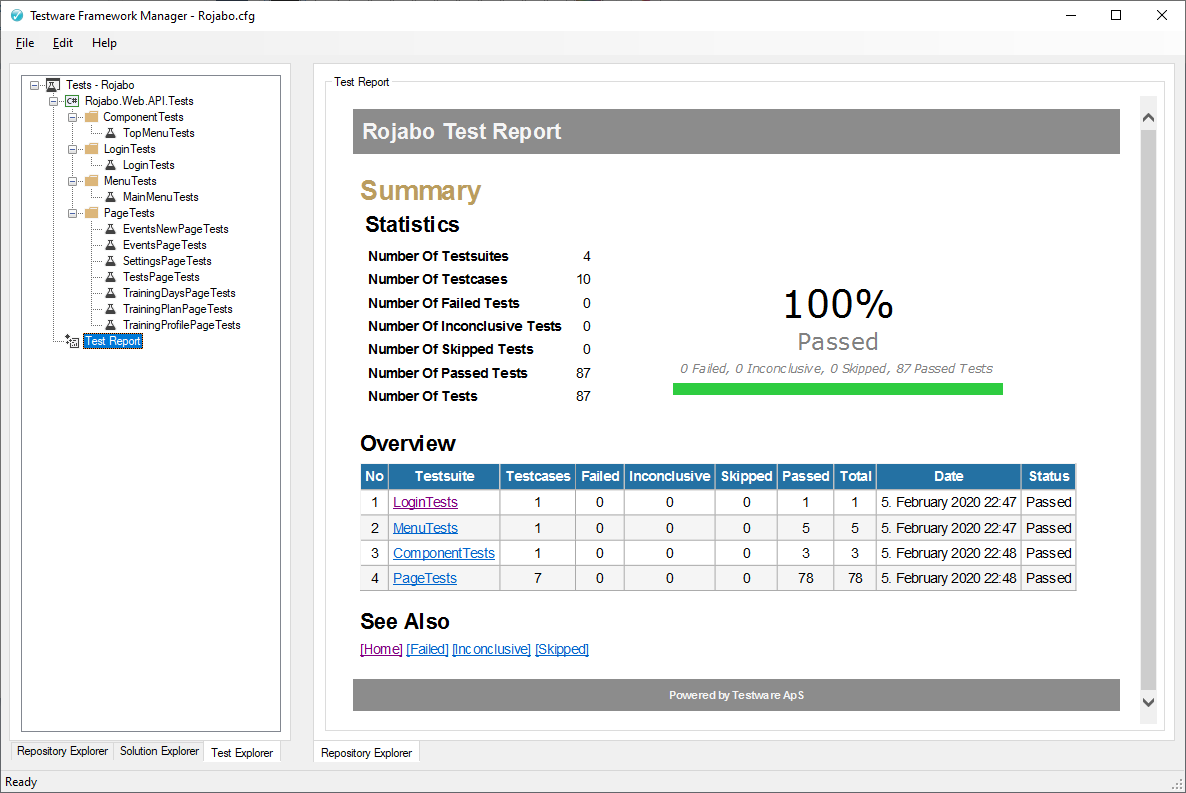Open the Edit menu
Screen dimensions: 1186x793
(63, 43)
